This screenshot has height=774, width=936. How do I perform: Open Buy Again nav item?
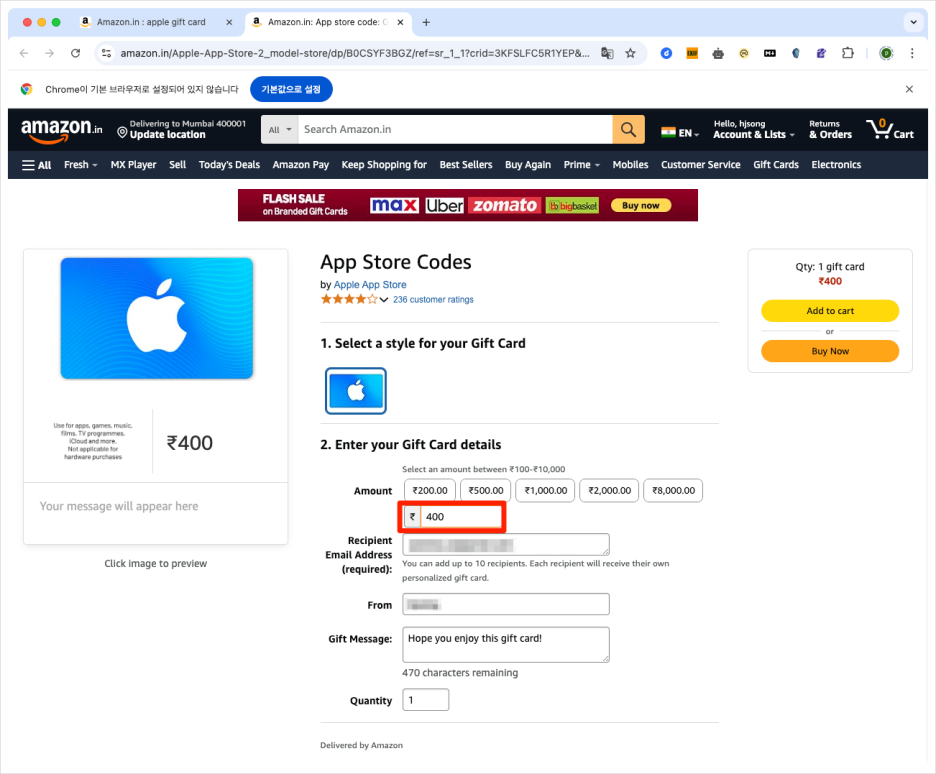(x=528, y=165)
